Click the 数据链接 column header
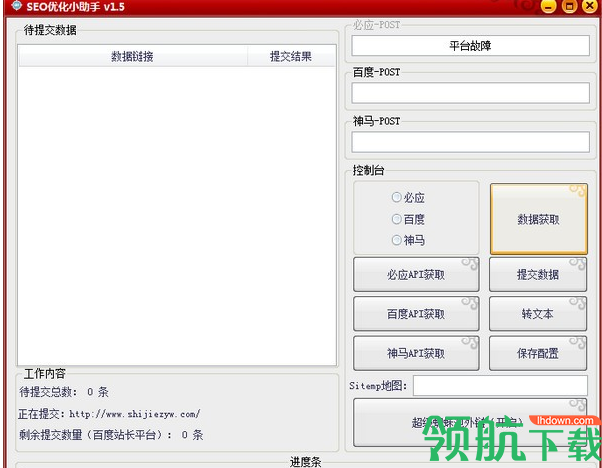 [132, 56]
